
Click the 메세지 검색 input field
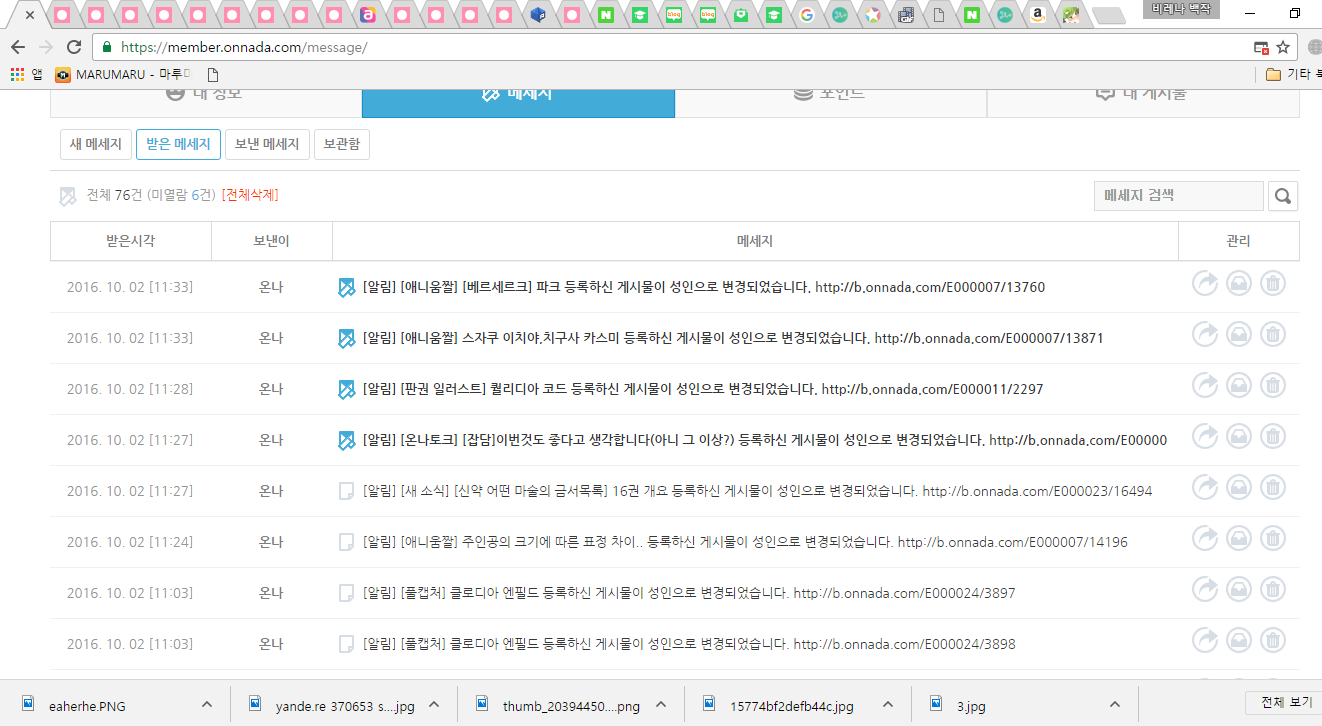(1178, 196)
